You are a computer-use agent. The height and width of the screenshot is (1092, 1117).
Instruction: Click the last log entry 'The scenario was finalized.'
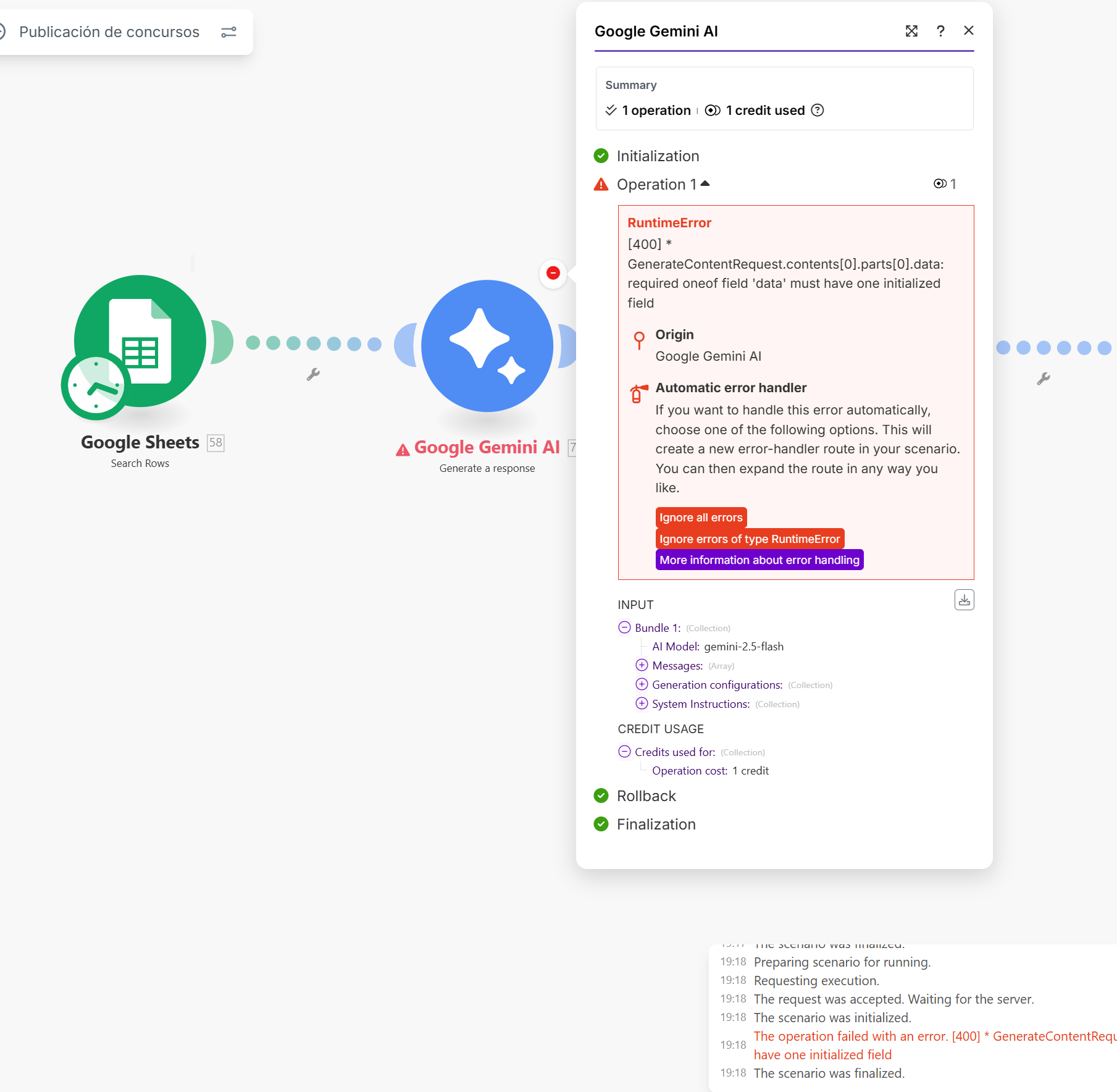tap(829, 1073)
